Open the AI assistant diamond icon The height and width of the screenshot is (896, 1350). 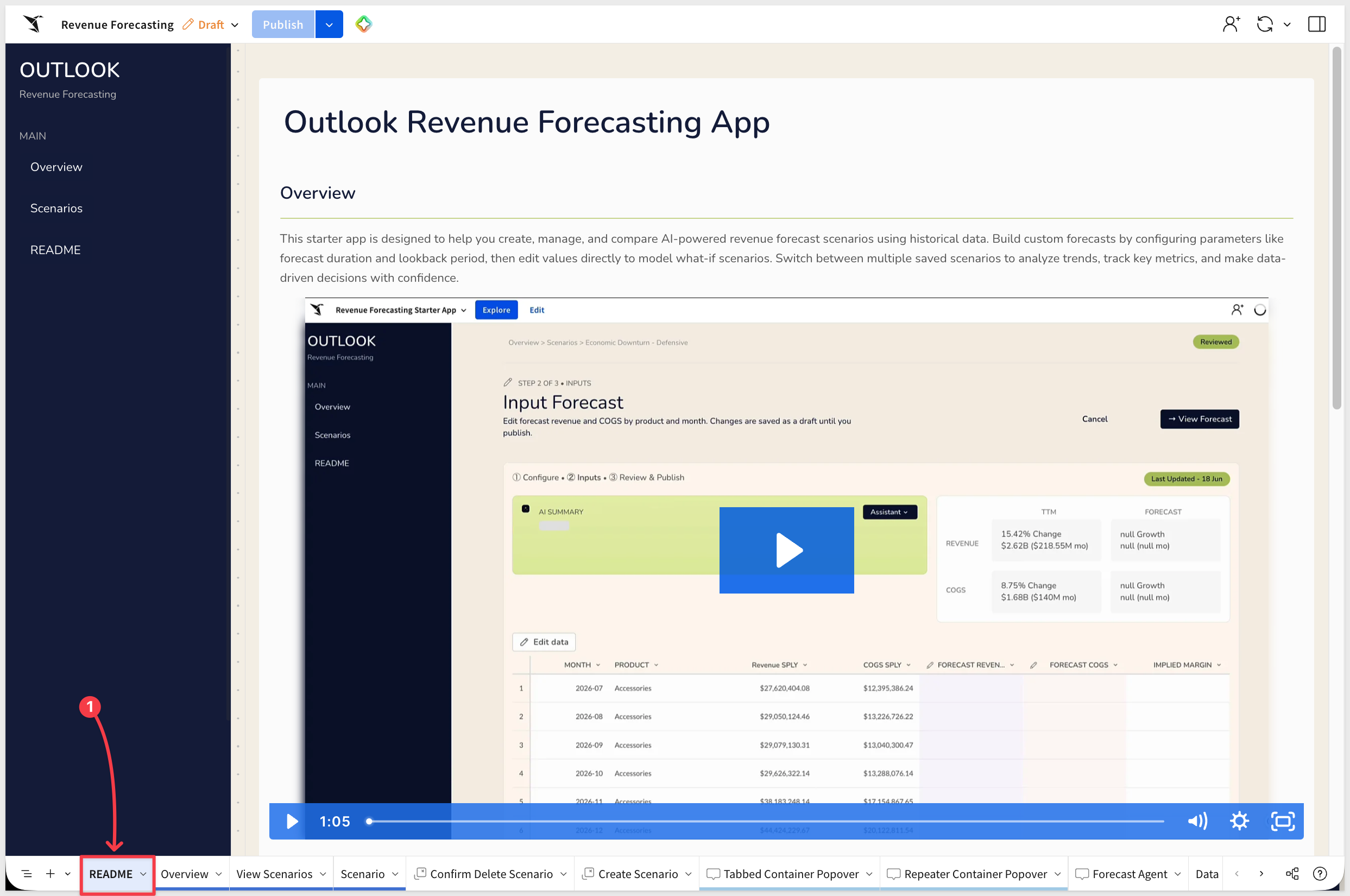click(364, 24)
